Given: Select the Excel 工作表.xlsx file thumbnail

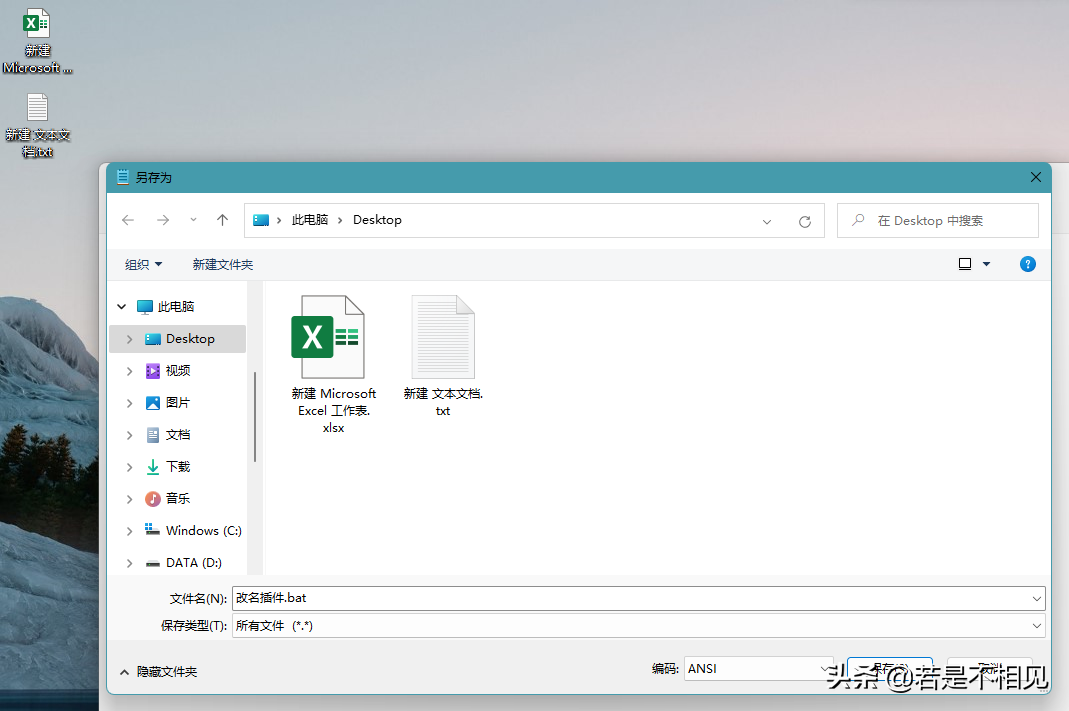Looking at the screenshot, I should (333, 364).
